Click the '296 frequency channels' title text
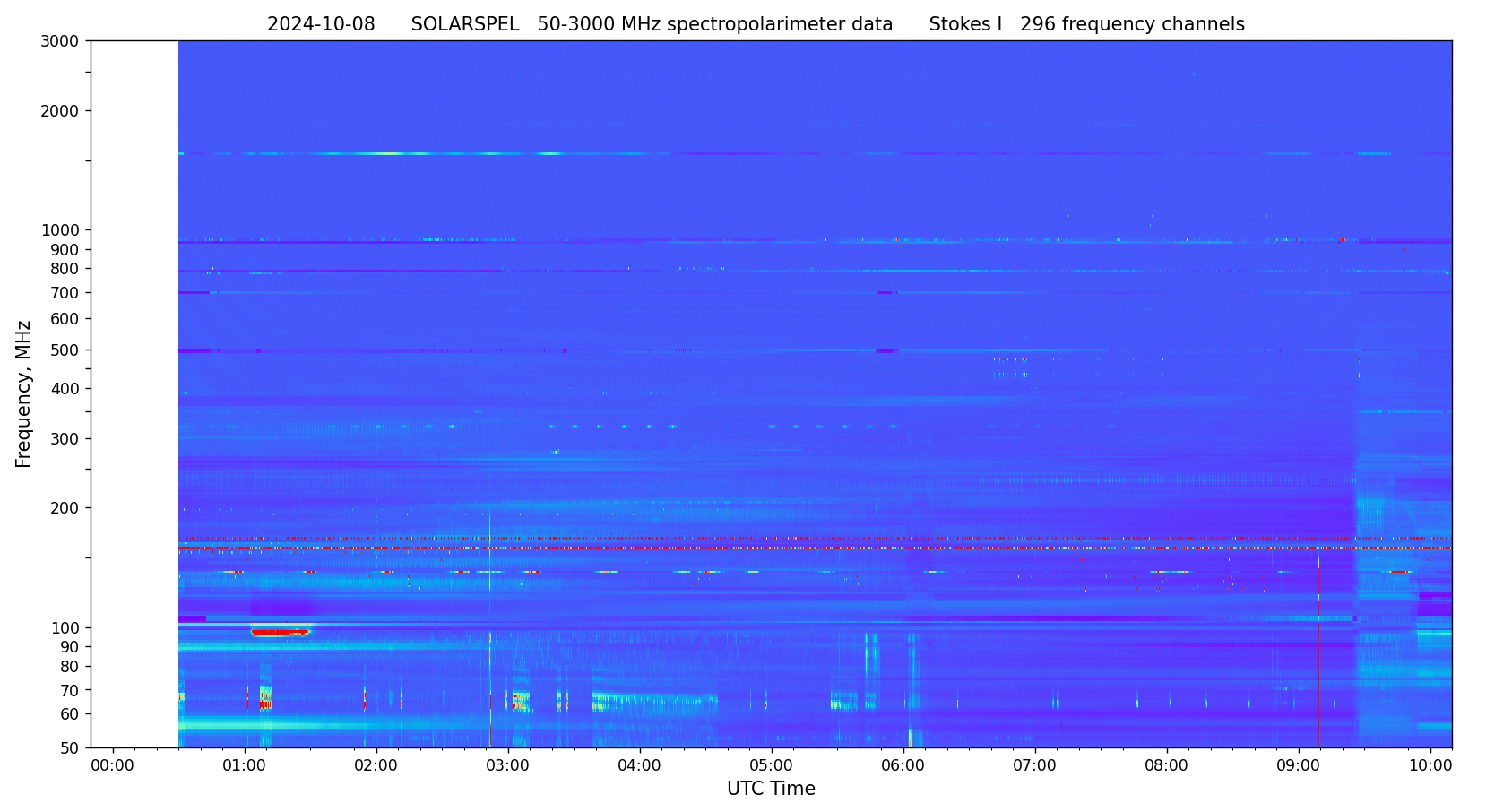 (x=1132, y=25)
